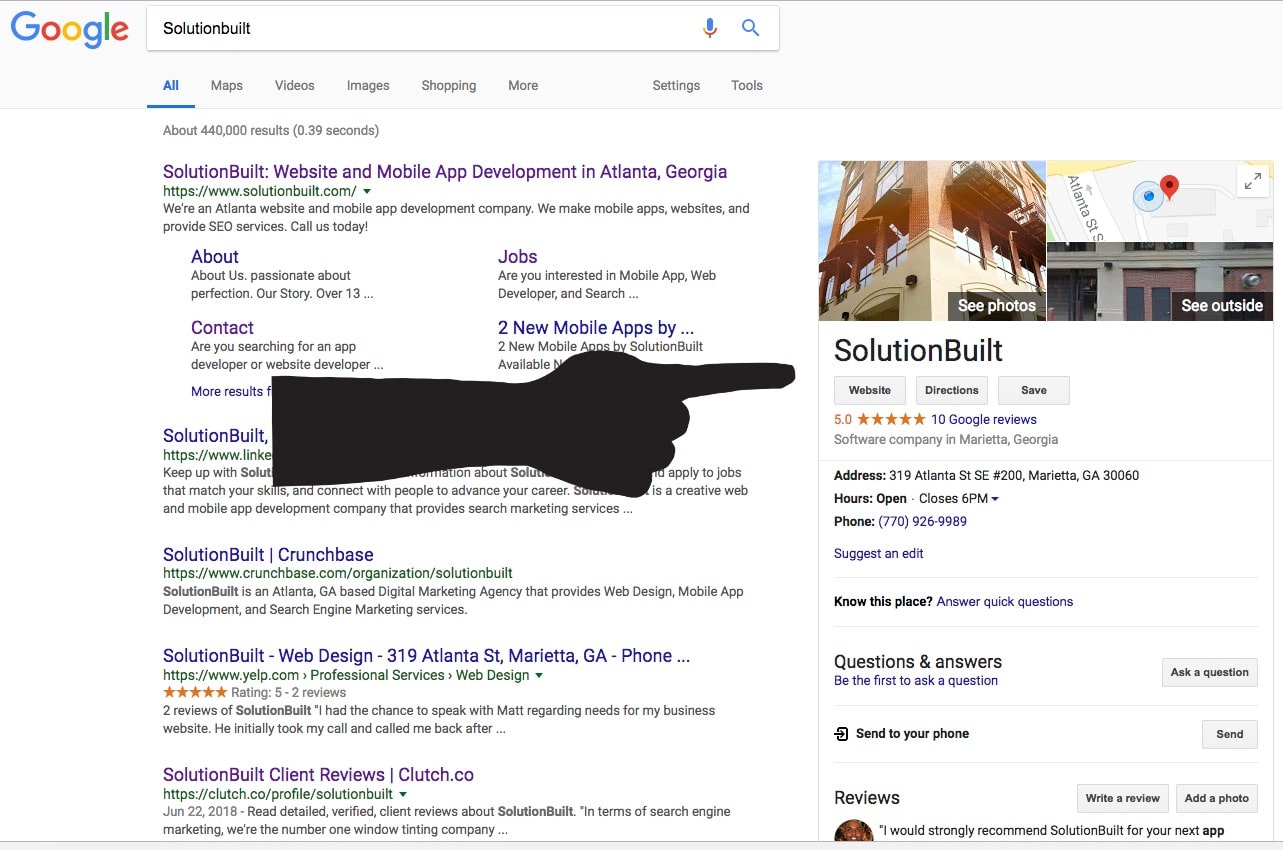Click the Directions button

(x=952, y=390)
